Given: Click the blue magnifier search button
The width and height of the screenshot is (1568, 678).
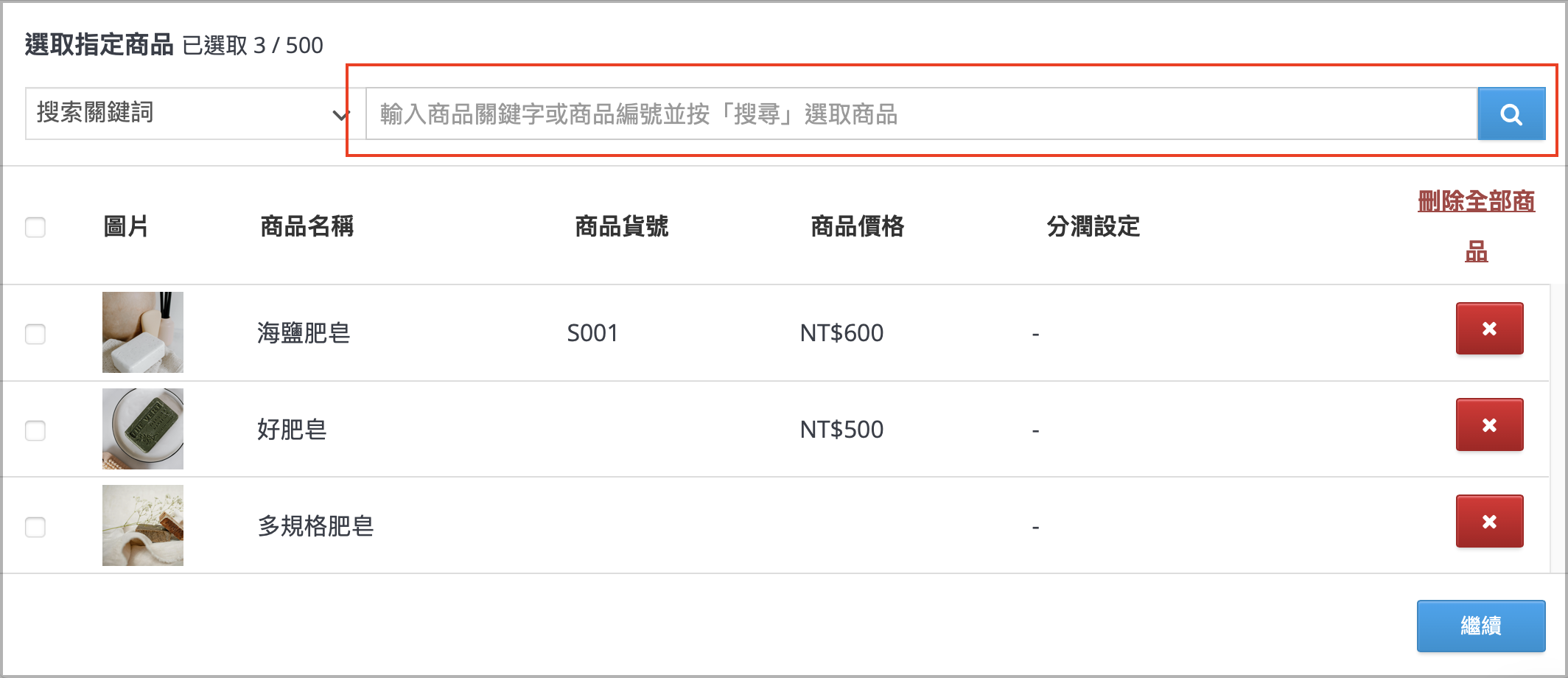Looking at the screenshot, I should 1511,113.
